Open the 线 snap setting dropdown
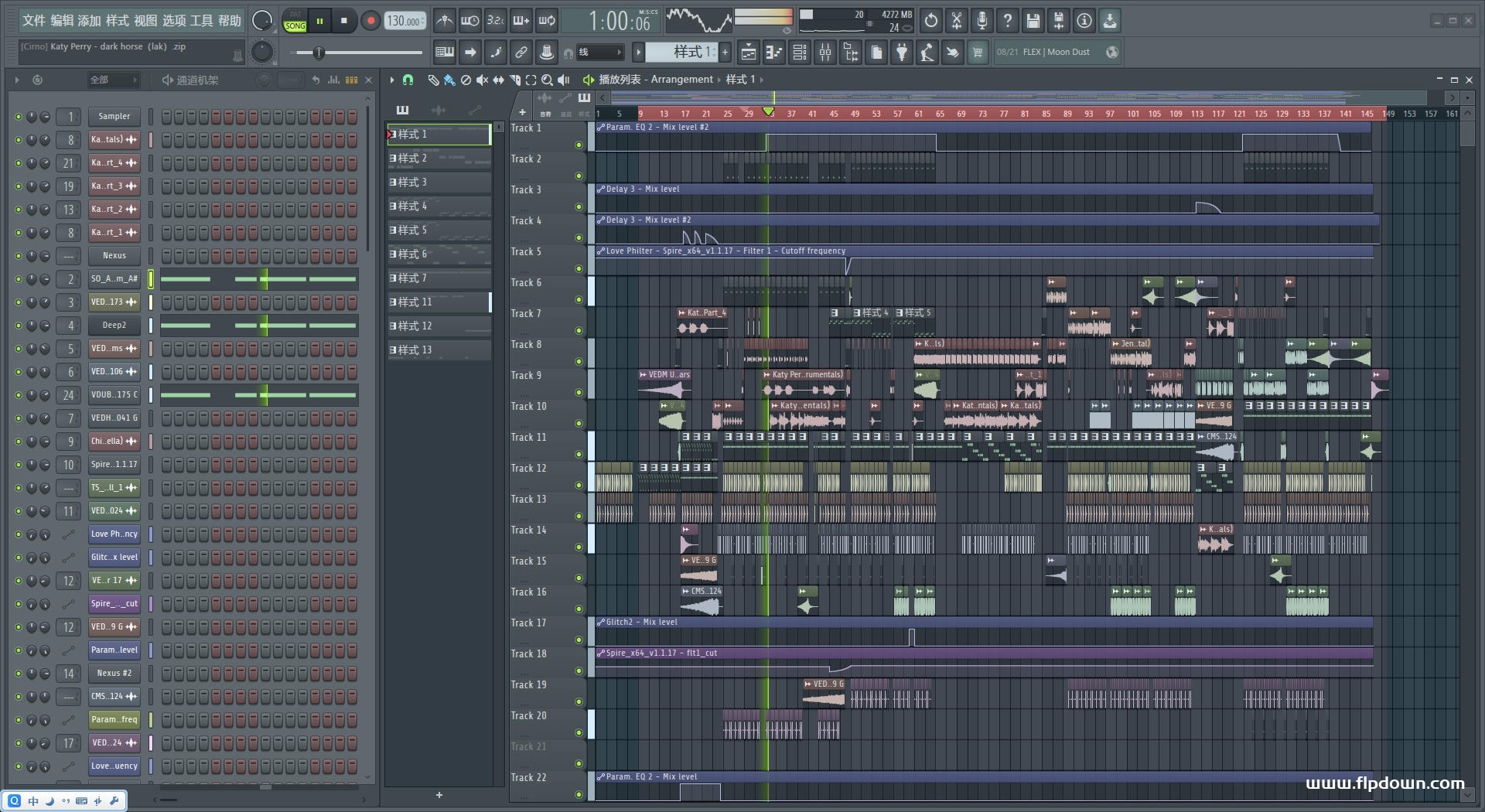This screenshot has height=812, width=1485. pyautogui.click(x=600, y=53)
